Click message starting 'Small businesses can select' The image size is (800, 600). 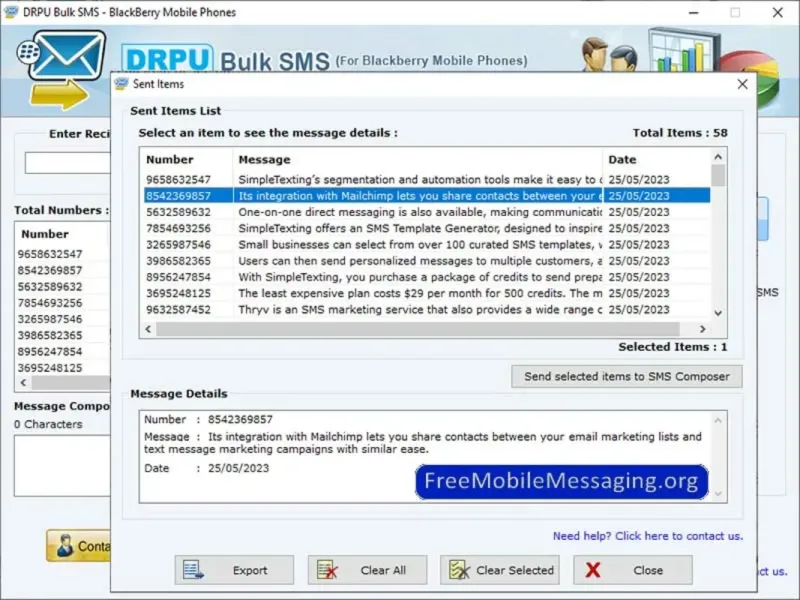(420, 245)
